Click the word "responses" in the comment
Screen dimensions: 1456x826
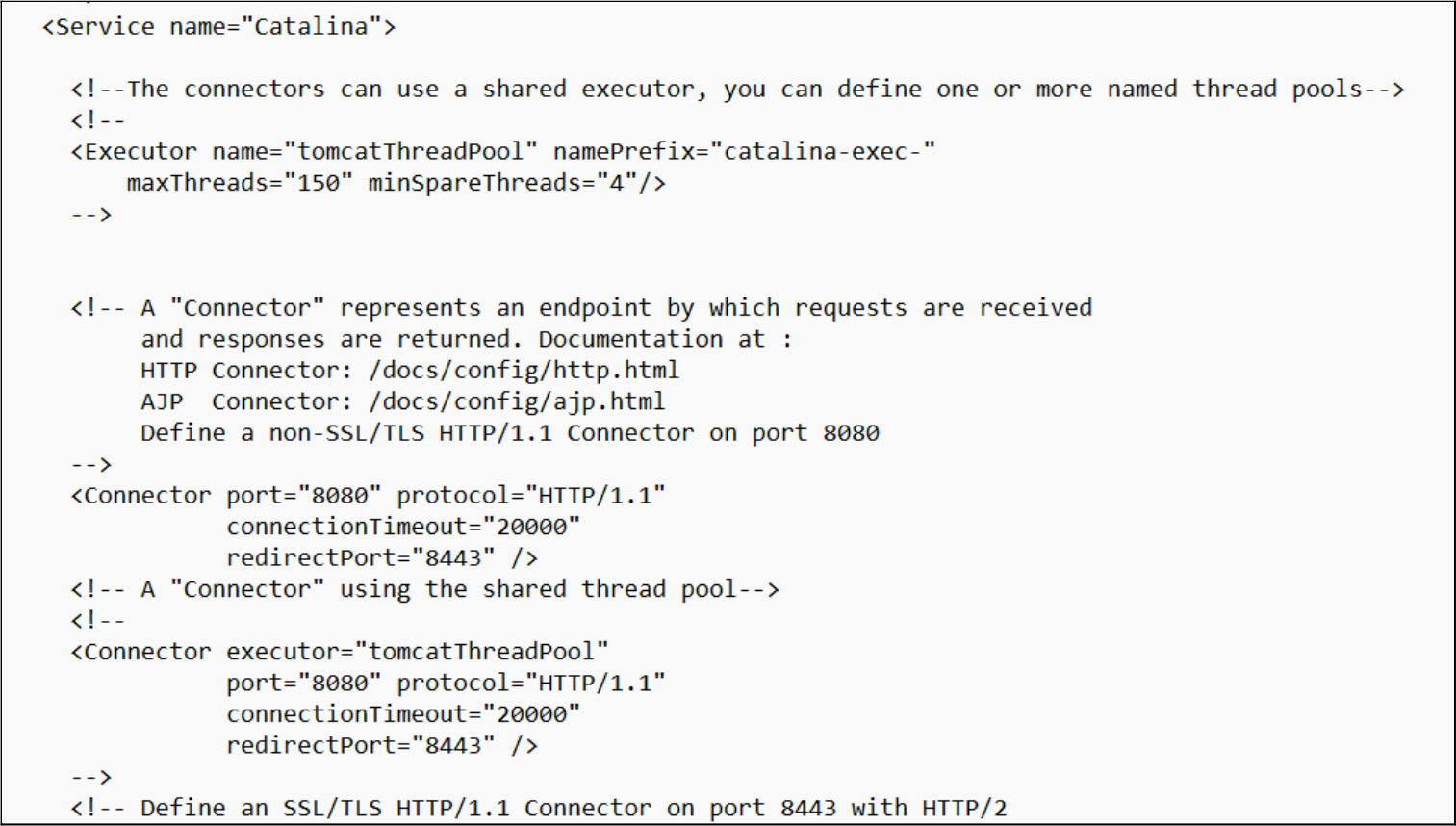pyautogui.click(x=261, y=339)
